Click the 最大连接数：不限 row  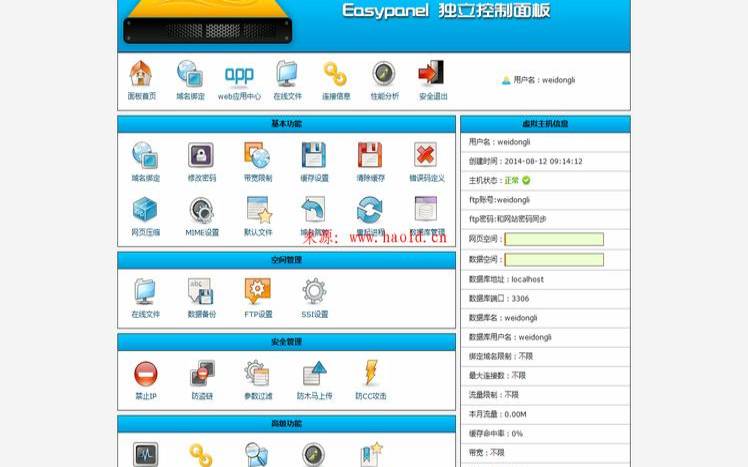tap(545, 376)
